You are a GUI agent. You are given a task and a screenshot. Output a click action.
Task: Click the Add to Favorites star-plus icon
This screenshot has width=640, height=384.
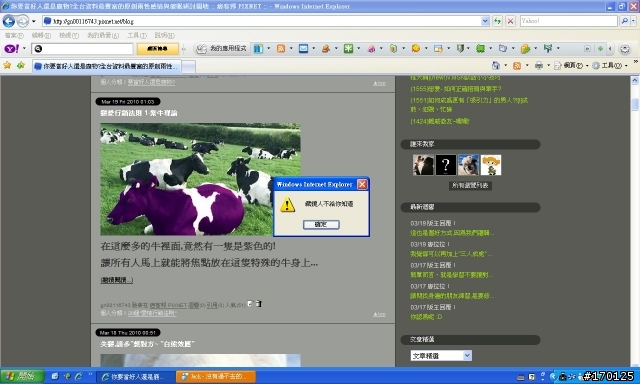click(21, 65)
